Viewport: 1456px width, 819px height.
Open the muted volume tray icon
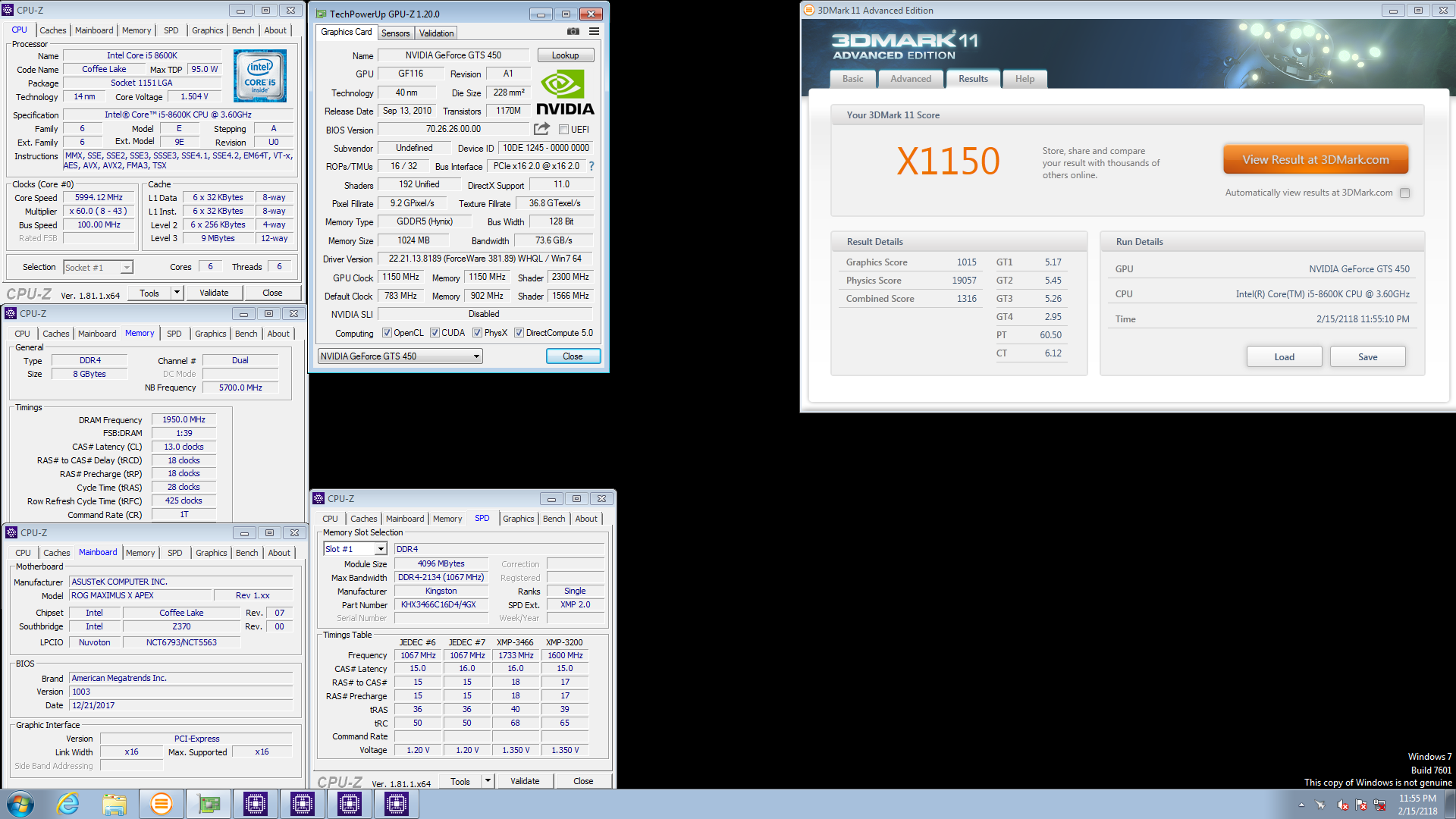1342,805
